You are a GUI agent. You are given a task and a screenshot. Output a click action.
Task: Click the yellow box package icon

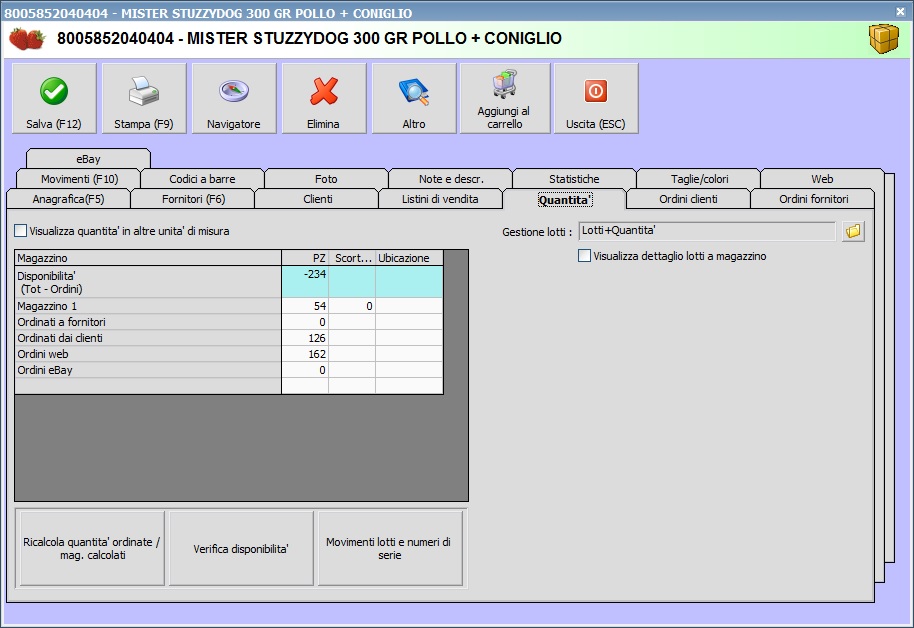coord(884,38)
